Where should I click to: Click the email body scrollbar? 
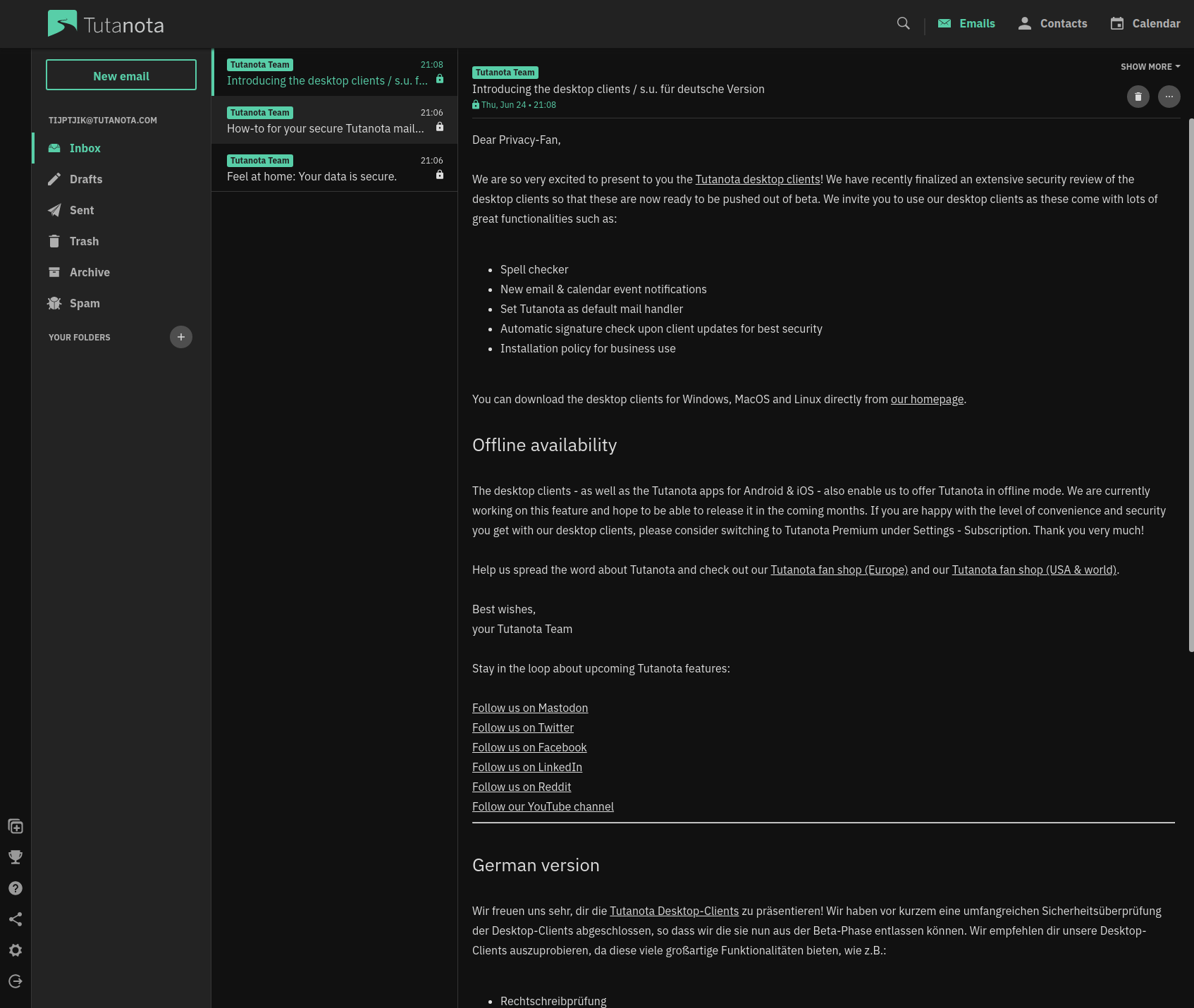(1191, 385)
